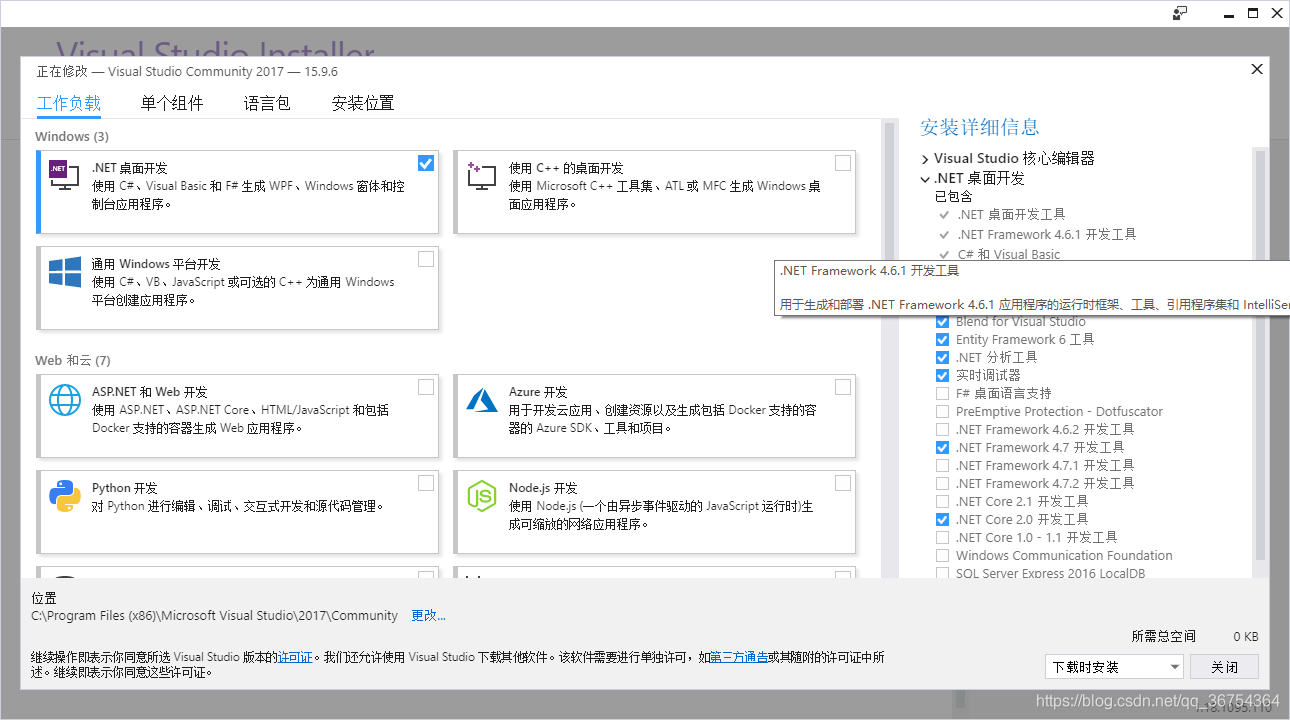Switch to the 工作负载 tab

tap(69, 103)
